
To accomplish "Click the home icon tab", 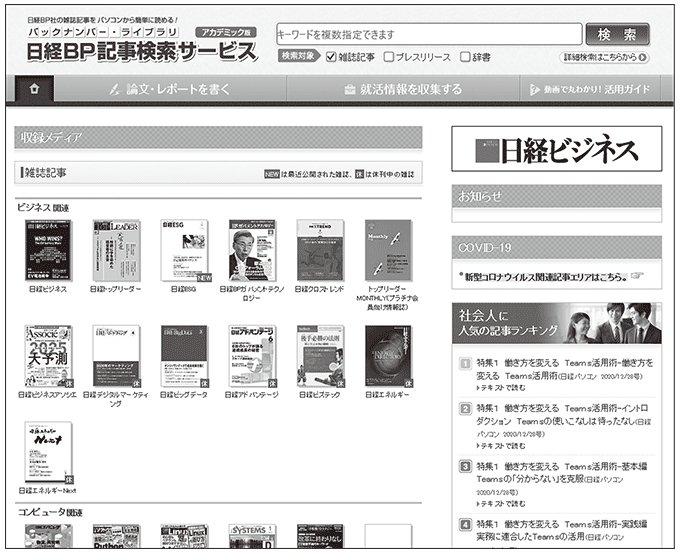I will click(x=34, y=89).
